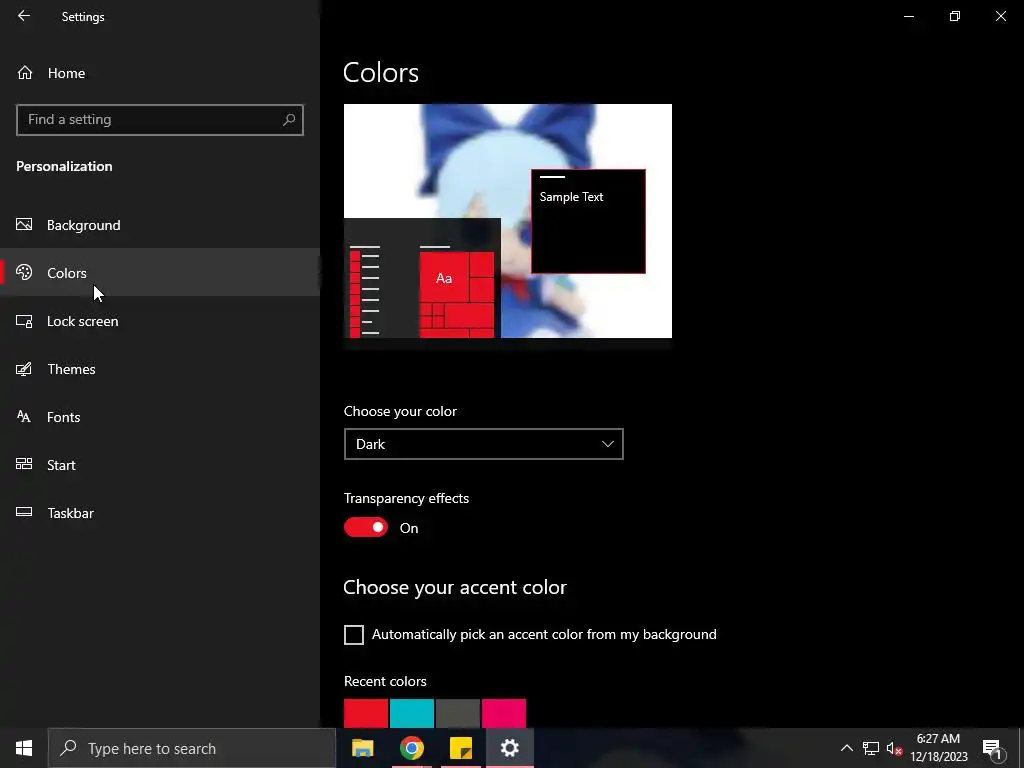1024x768 pixels.
Task: Click the Taskbar bar icon
Action: 24,512
